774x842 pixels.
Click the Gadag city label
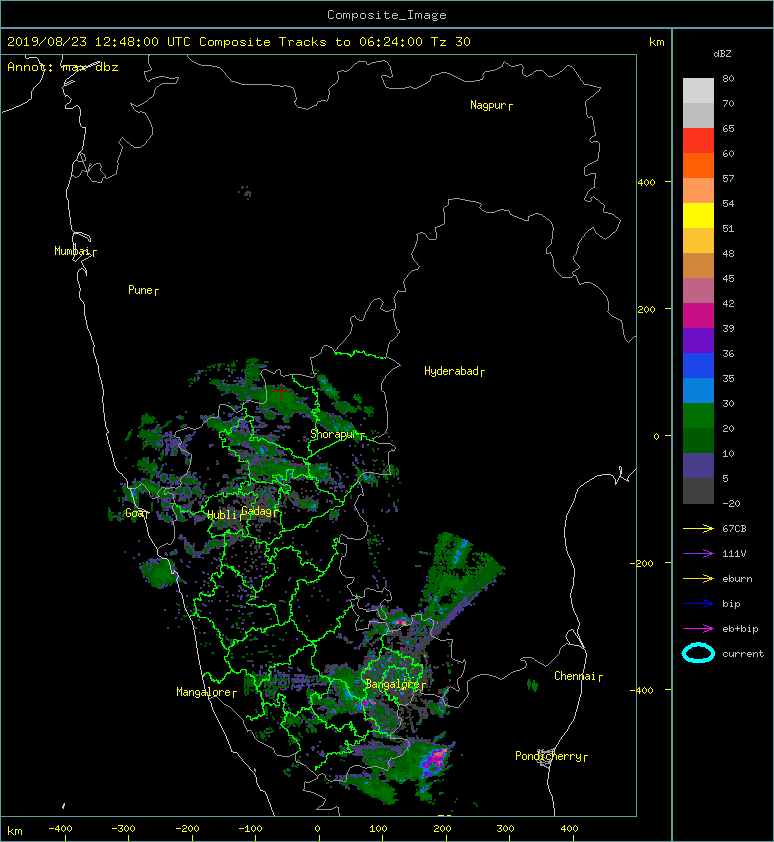tap(259, 511)
